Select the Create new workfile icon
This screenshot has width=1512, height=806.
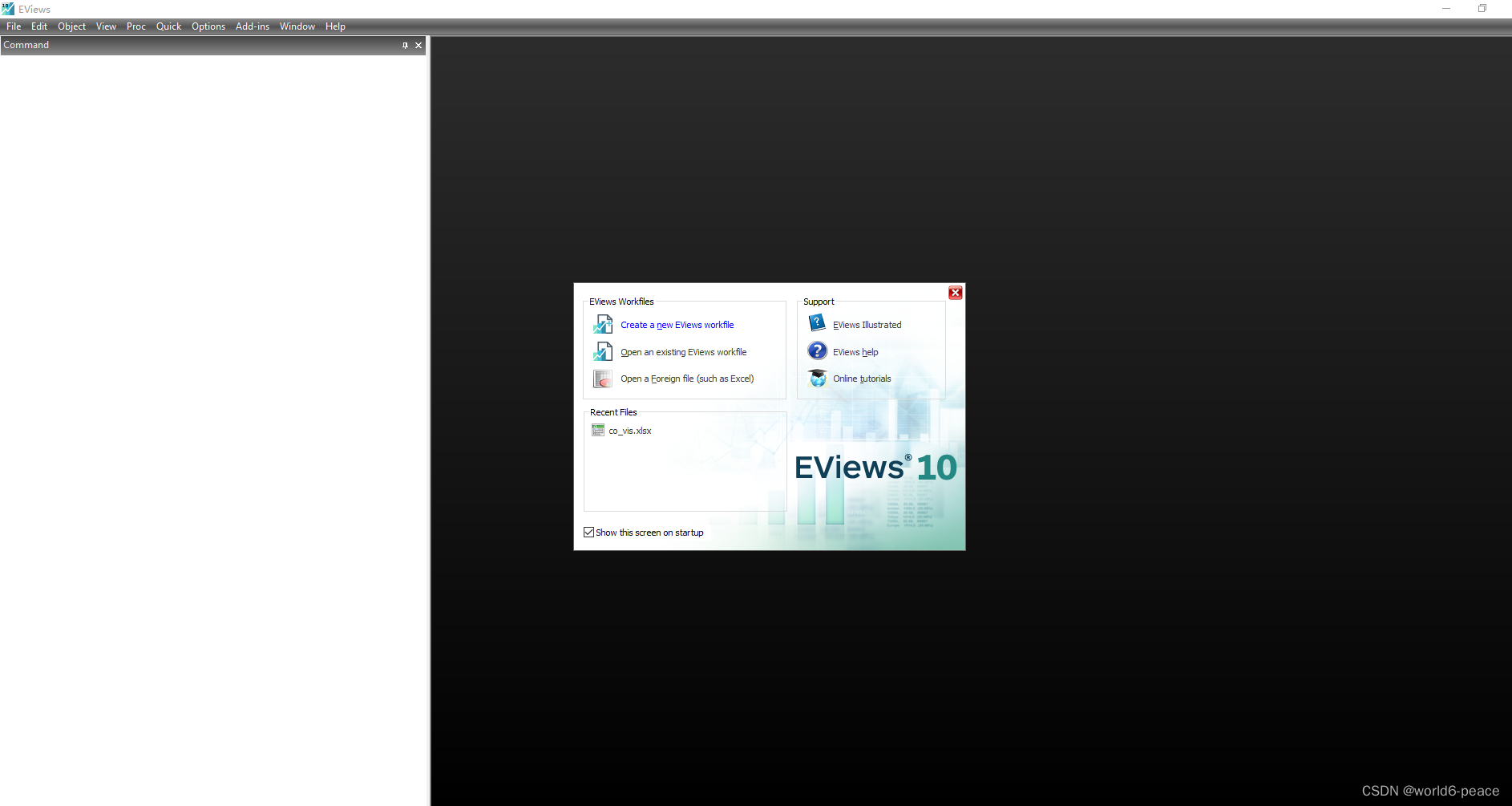point(602,324)
